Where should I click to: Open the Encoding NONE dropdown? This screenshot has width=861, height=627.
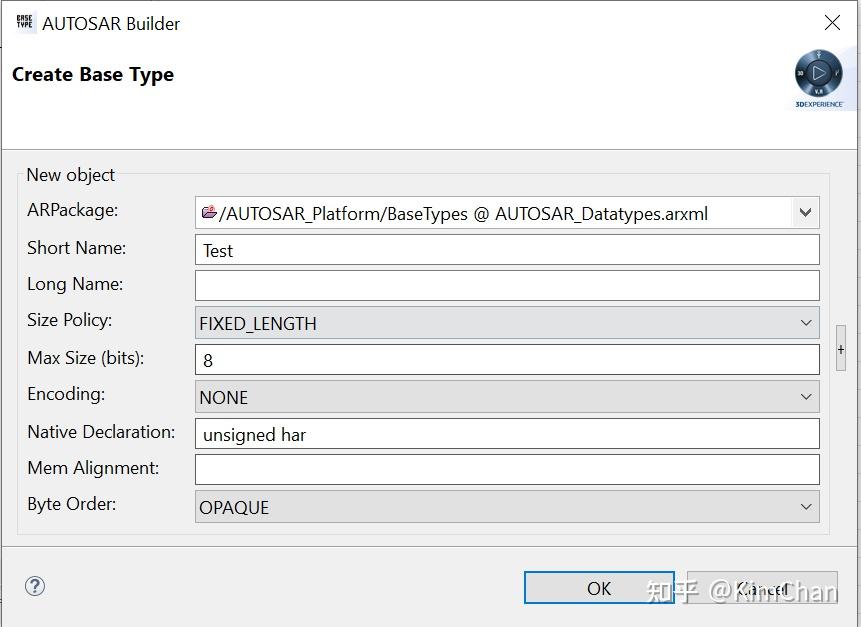(507, 397)
